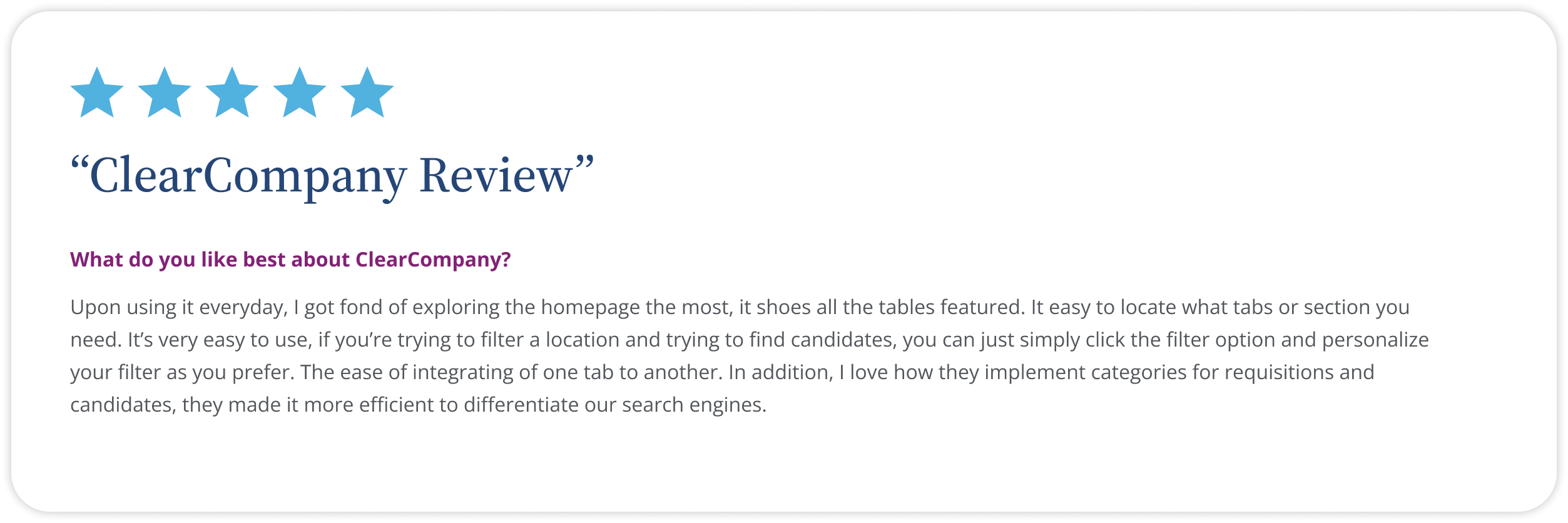Click the question mark ending the purple heading
Screen dimensions: 1568x523
point(506,260)
